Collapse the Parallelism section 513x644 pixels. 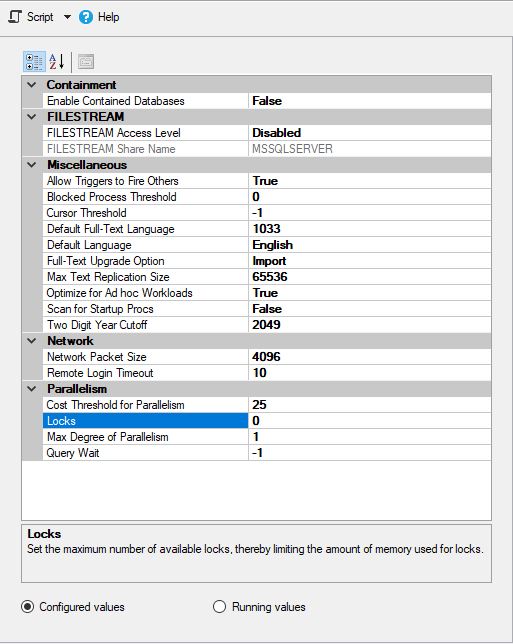32,389
